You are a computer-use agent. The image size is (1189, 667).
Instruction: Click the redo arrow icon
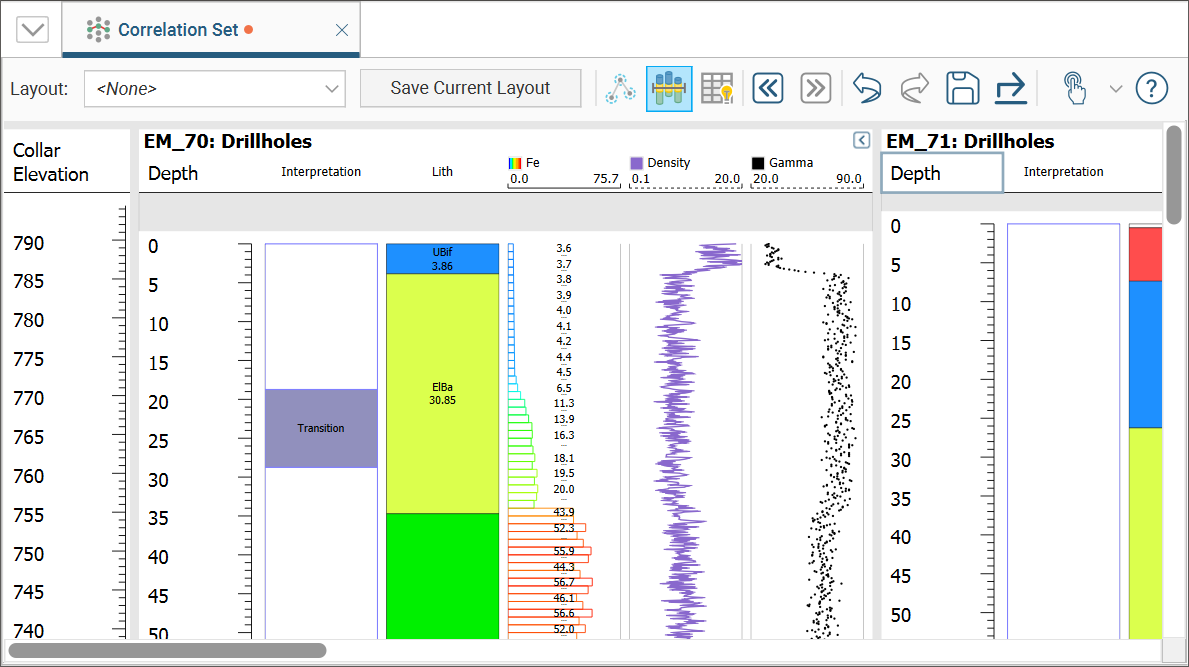pyautogui.click(x=913, y=88)
